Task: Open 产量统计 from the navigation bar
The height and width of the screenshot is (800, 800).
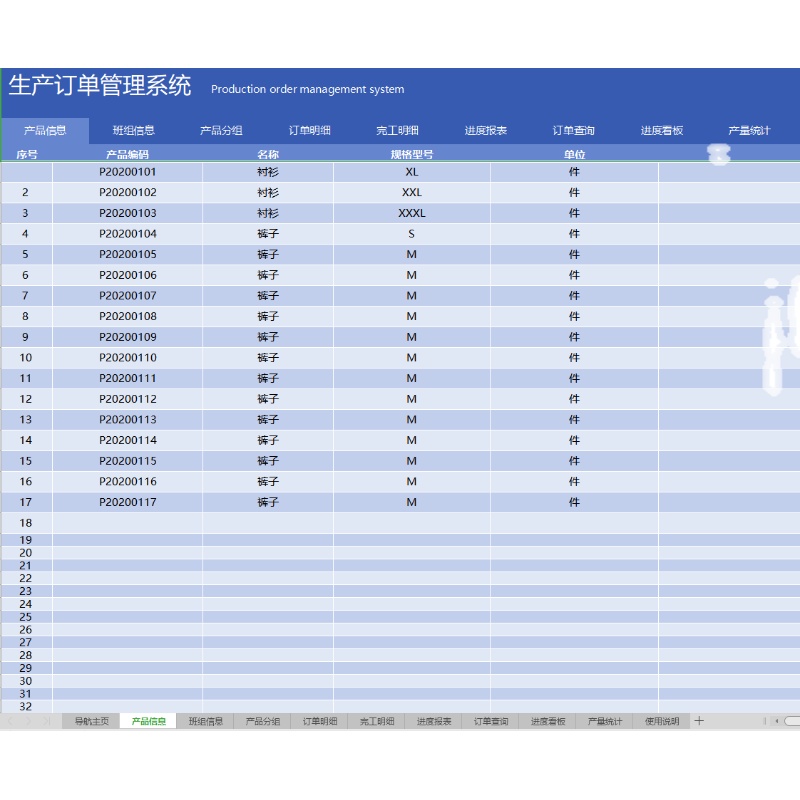Action: pyautogui.click(x=749, y=129)
